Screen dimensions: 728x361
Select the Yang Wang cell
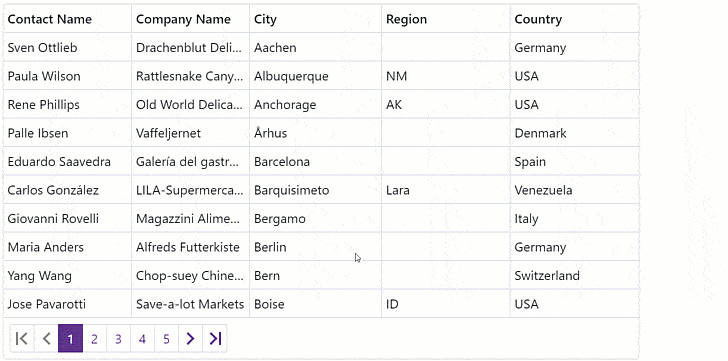coord(67,276)
